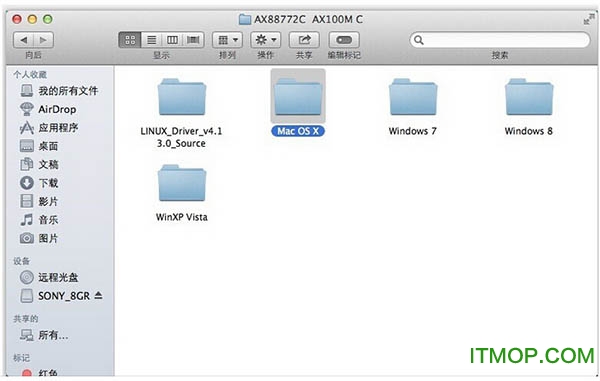Switch to list view mode
The width and height of the screenshot is (600, 381).
click(x=152, y=40)
